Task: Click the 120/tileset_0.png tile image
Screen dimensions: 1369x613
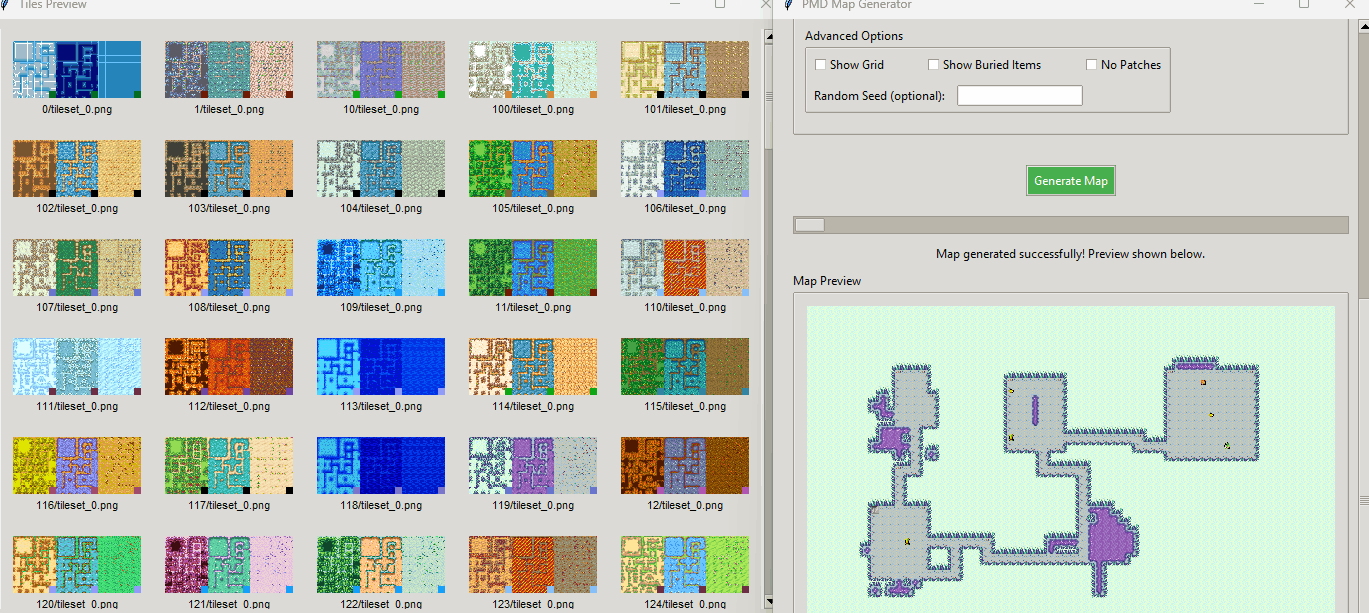Action: [77, 564]
